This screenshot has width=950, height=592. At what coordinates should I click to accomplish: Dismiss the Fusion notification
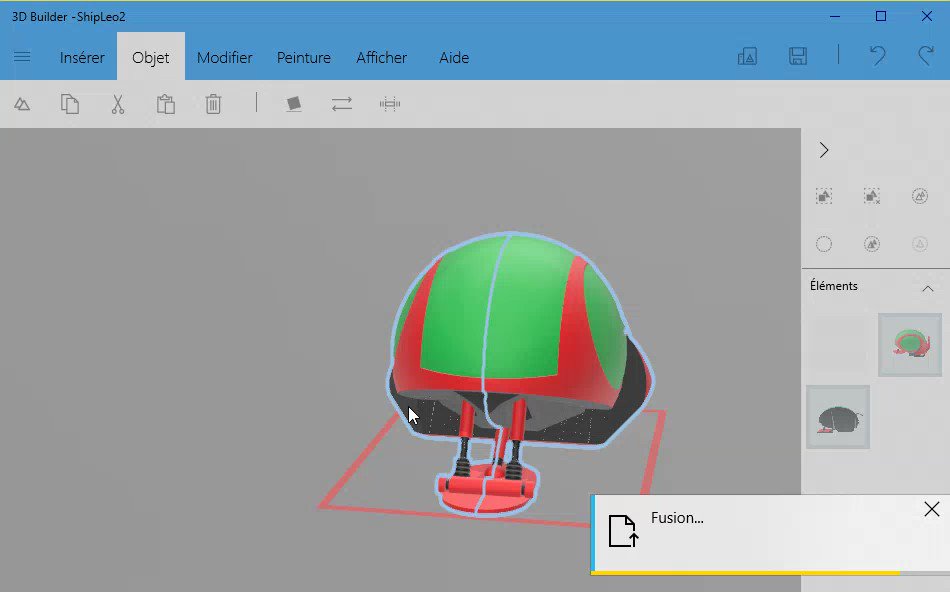point(932,510)
